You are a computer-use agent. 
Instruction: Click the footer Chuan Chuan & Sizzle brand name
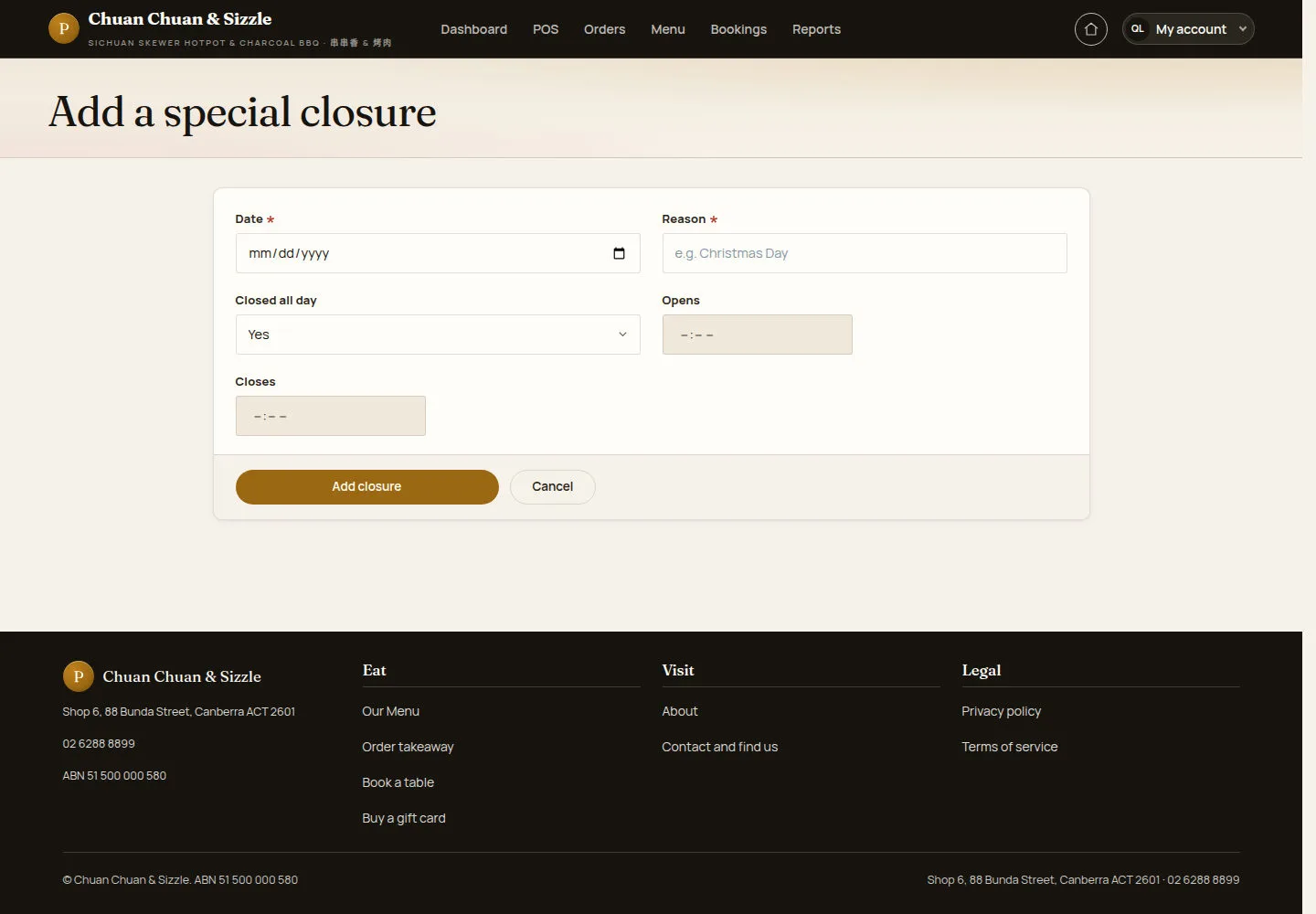tap(182, 676)
